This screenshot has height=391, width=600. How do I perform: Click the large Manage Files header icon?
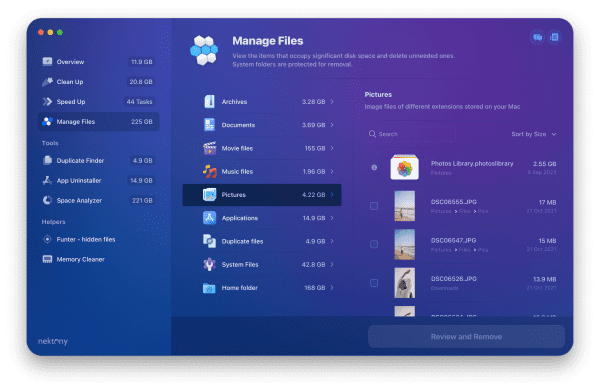click(x=204, y=51)
